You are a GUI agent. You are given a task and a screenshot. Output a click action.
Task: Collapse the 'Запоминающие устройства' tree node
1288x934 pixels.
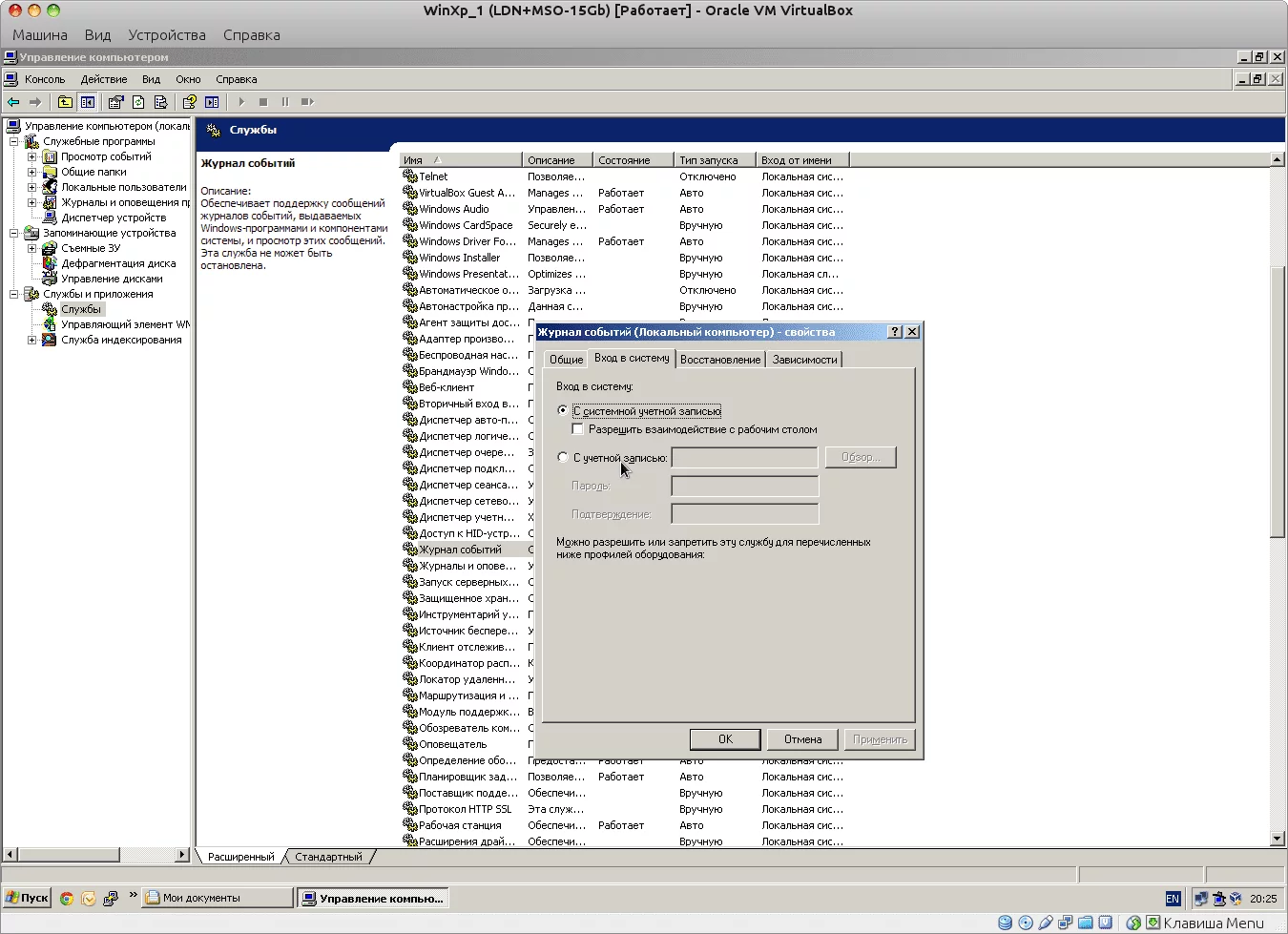point(14,233)
